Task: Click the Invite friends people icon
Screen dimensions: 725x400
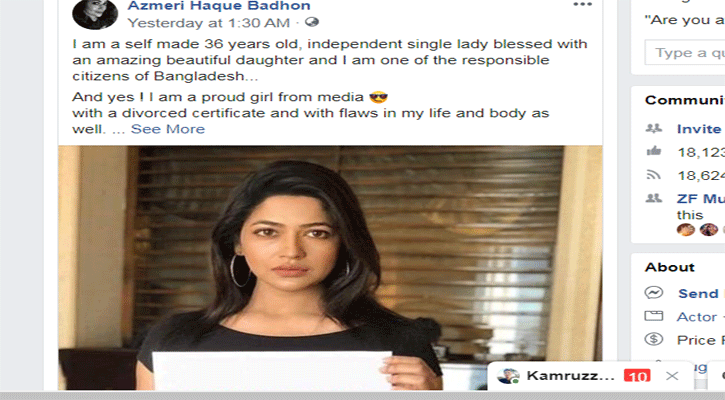Action: 654,128
